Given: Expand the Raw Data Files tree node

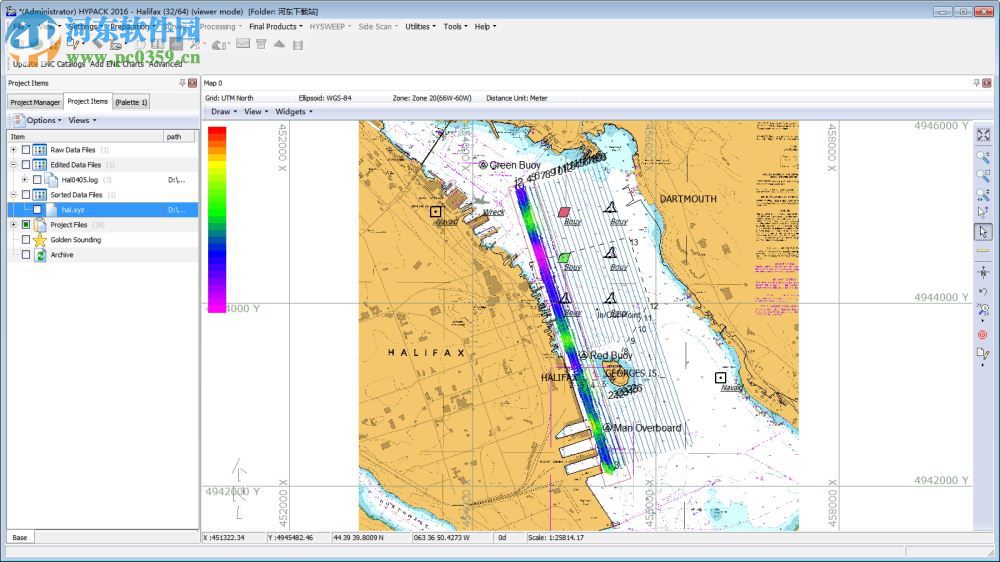Looking at the screenshot, I should point(13,150).
